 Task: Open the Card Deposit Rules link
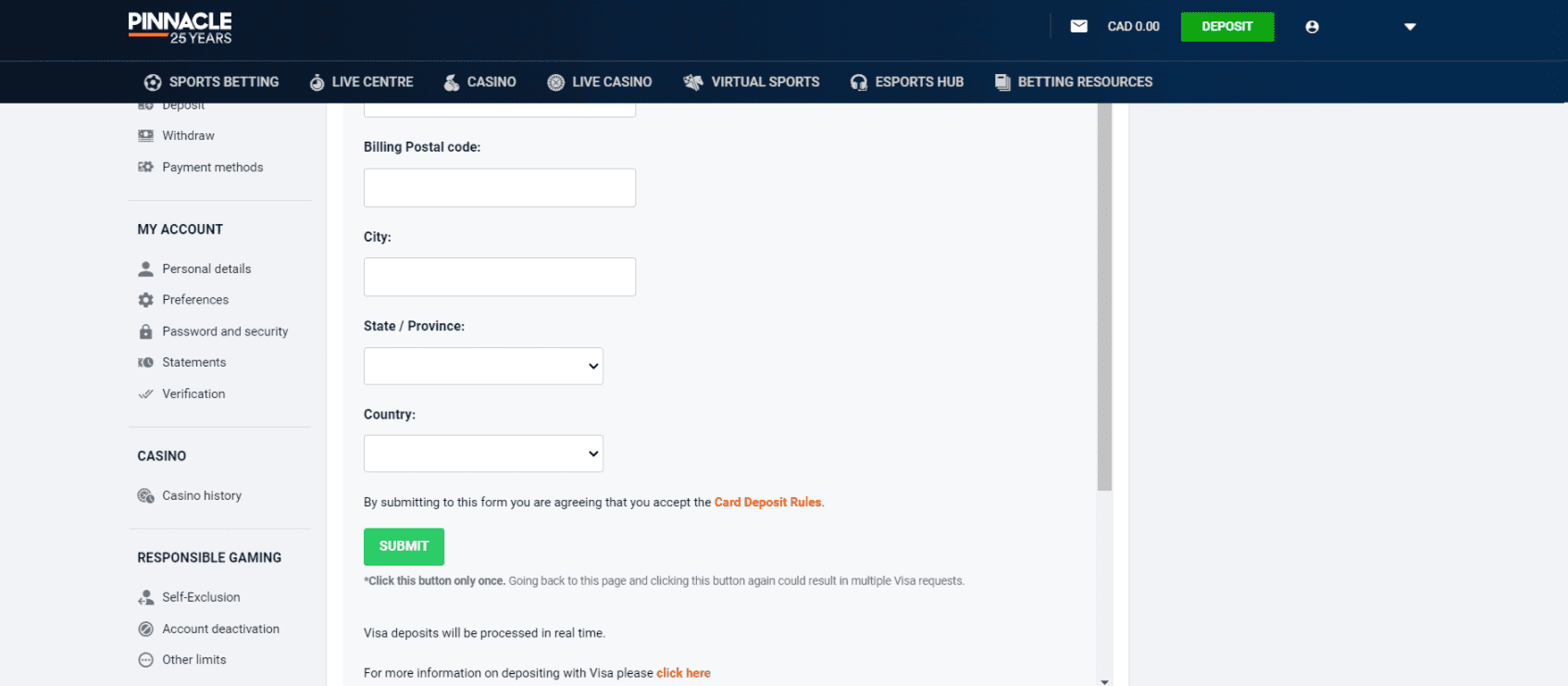coord(767,503)
